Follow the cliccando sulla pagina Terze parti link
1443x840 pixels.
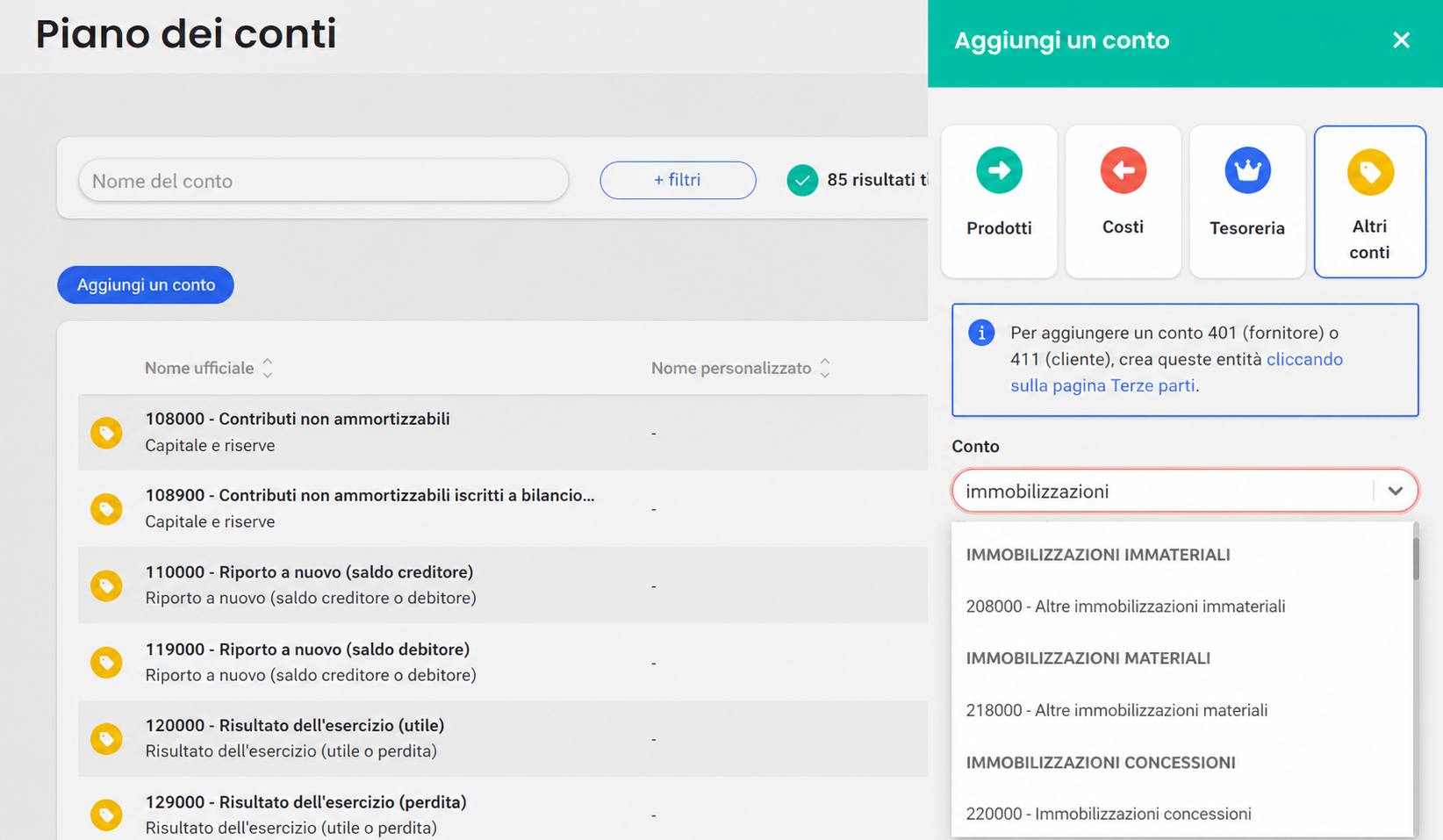pyautogui.click(x=1176, y=372)
